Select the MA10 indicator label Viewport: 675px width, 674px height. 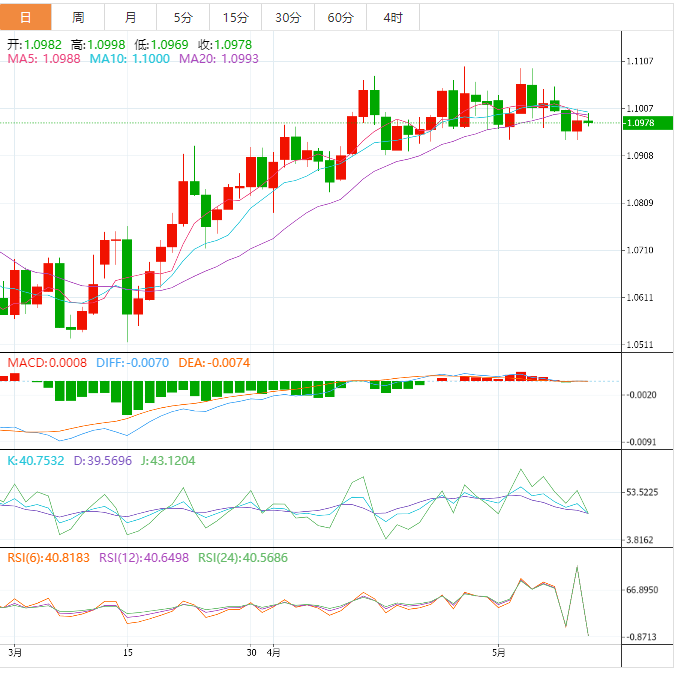tap(130, 60)
